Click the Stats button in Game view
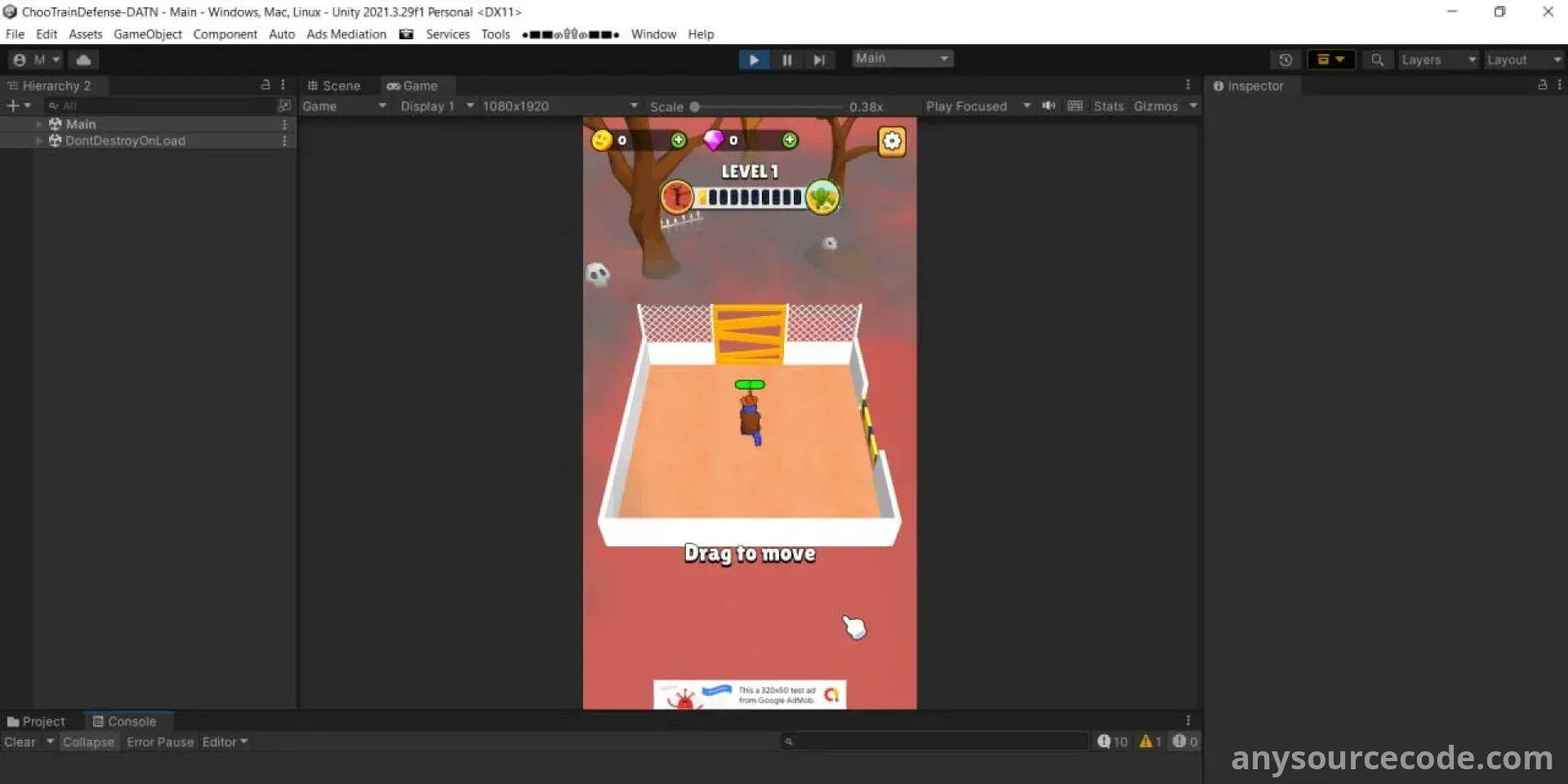The image size is (1568, 784). click(1108, 106)
